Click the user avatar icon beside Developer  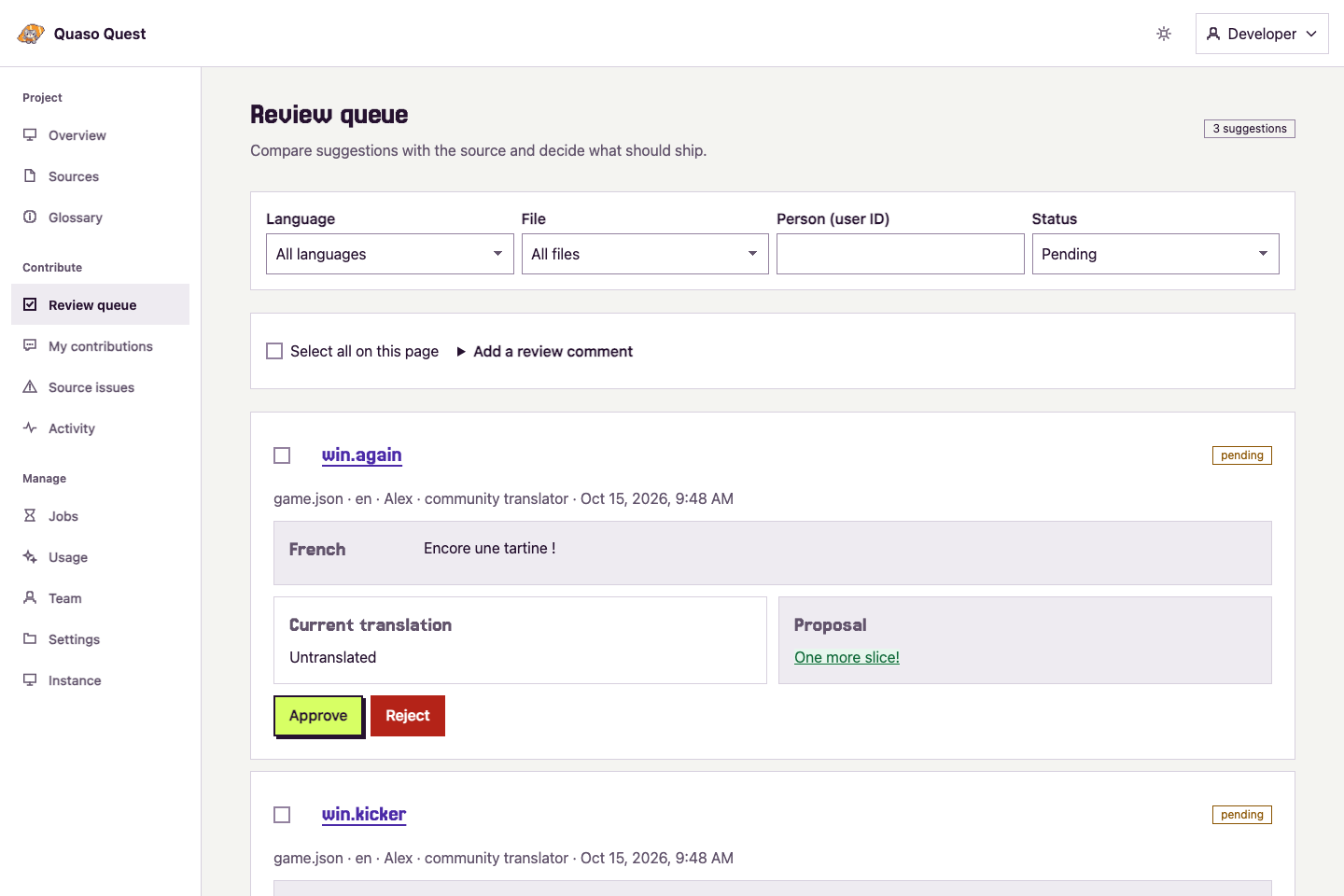tap(1213, 34)
